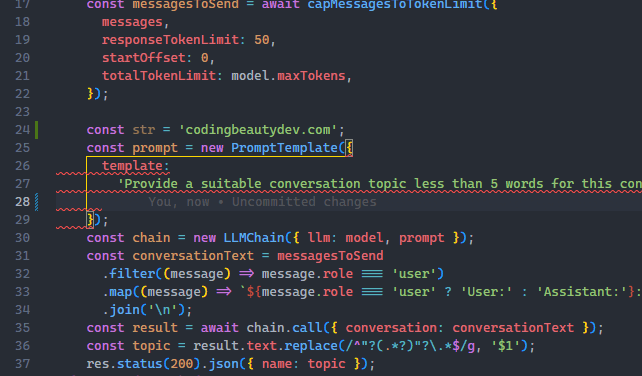
Task: Click conversationText declaration on line 31
Action: pyautogui.click(x=193, y=256)
